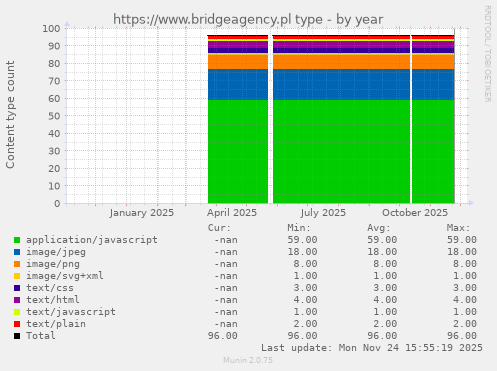Select the image/png legend label
Image resolution: width=497 pixels, height=371 pixels.
pyautogui.click(x=53, y=264)
